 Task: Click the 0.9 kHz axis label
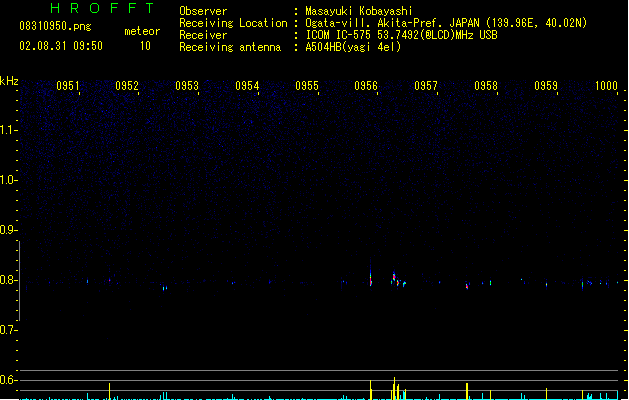(x=8, y=230)
